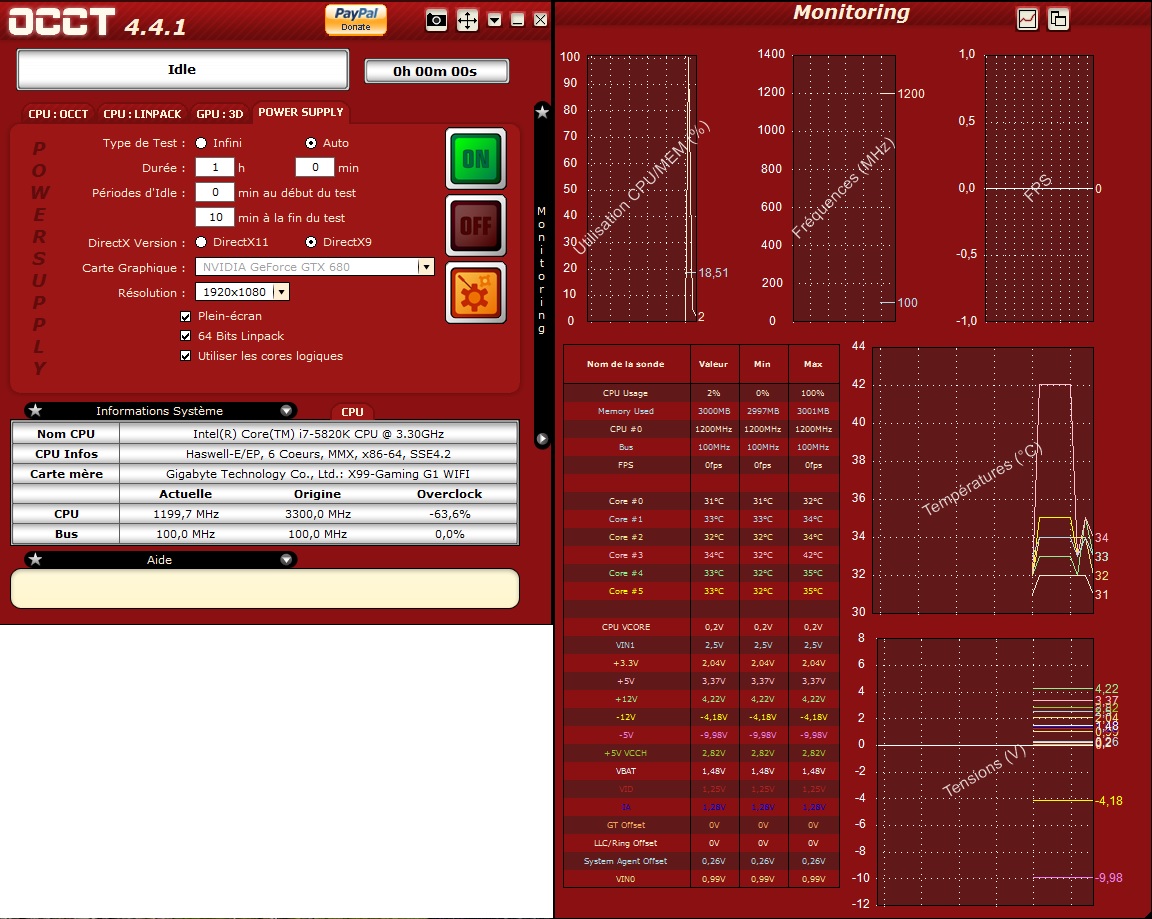Toggle Plein-écran checkbox
Screen dimensions: 1152x919
point(186,317)
